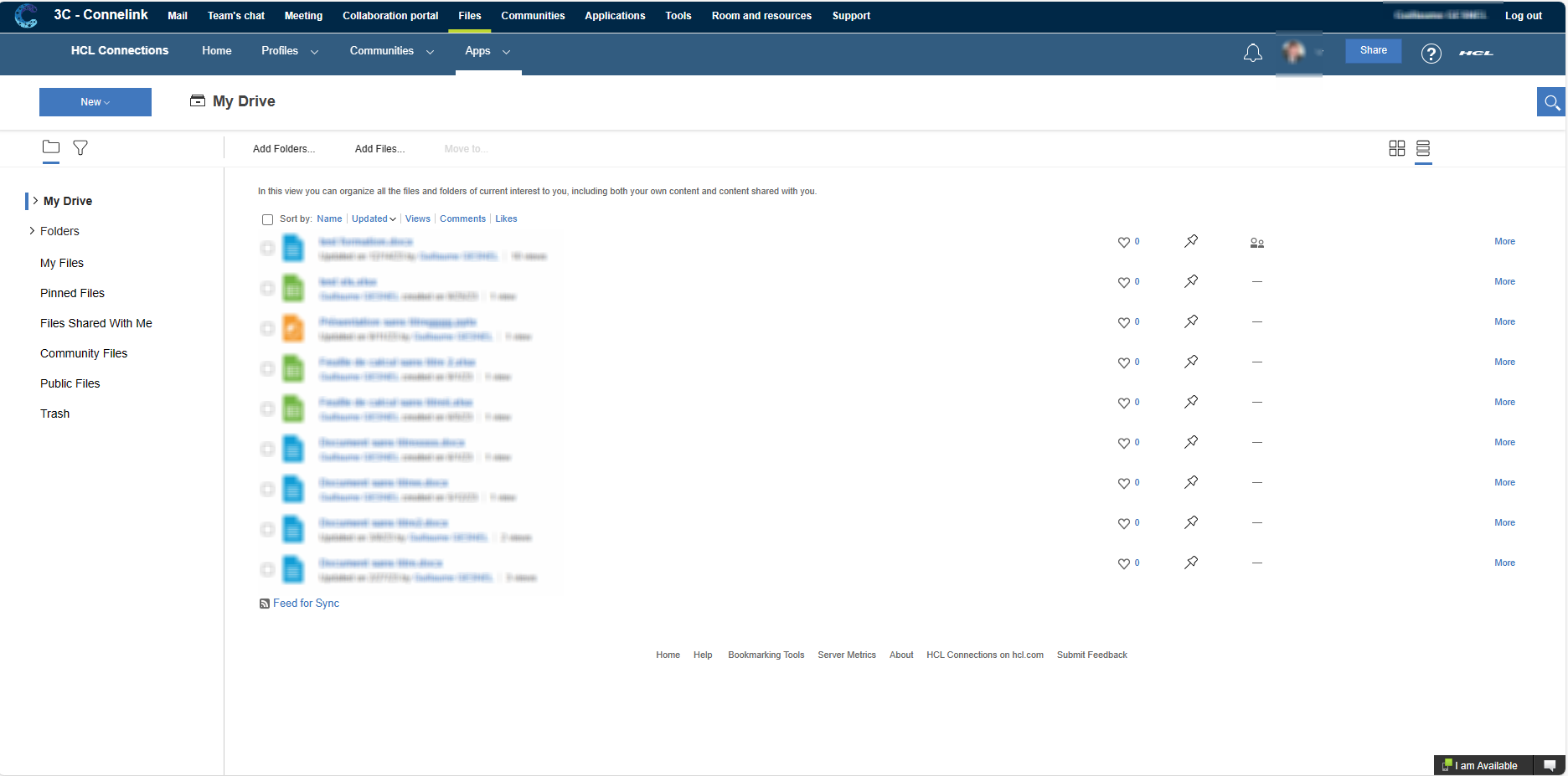Open the Mail menu item
The image size is (1568, 776).
coord(178,16)
